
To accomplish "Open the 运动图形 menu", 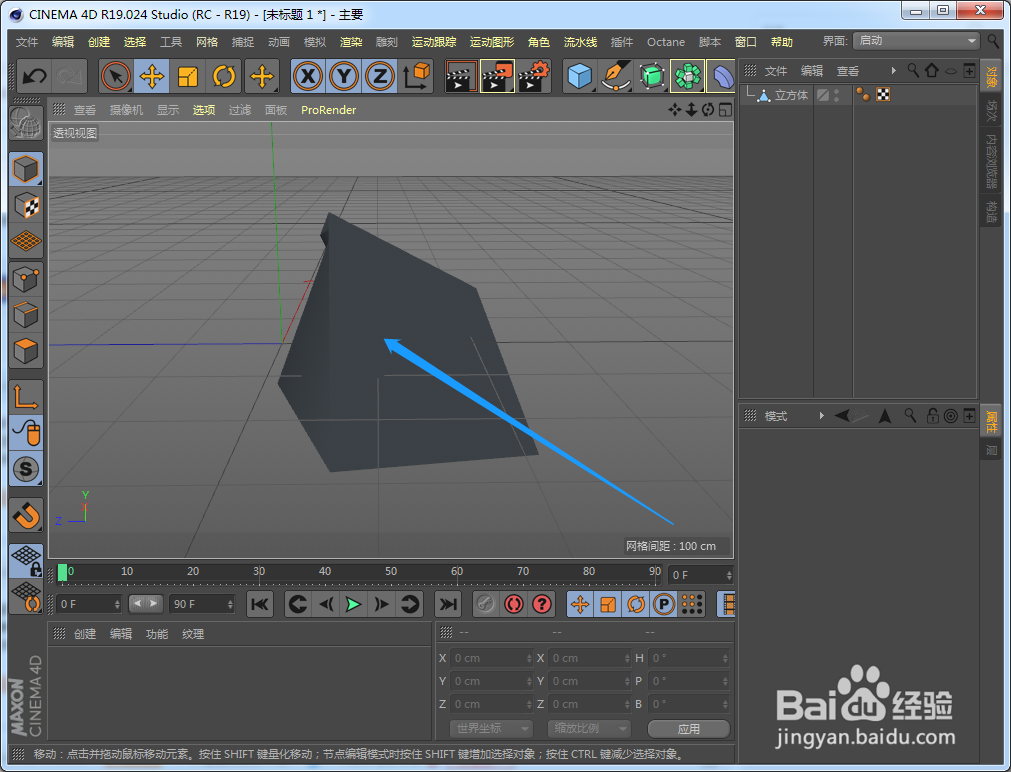I will click(x=492, y=42).
